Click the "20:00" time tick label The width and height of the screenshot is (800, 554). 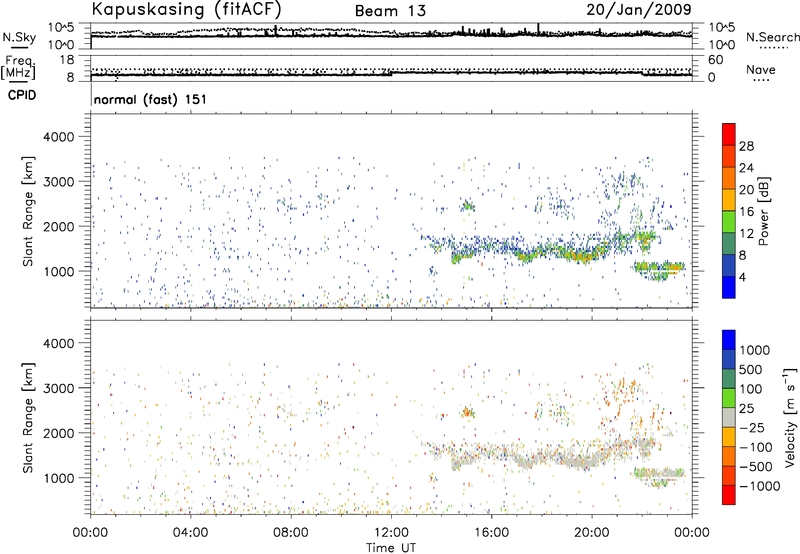coord(592,533)
